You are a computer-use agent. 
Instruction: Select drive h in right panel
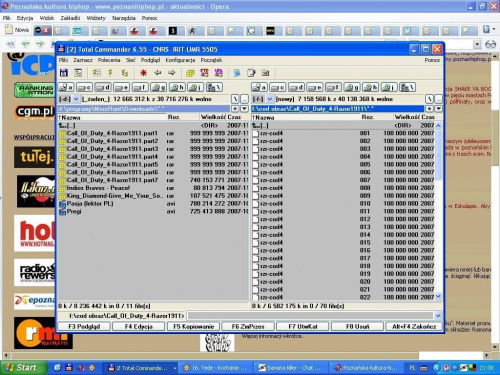point(371,87)
